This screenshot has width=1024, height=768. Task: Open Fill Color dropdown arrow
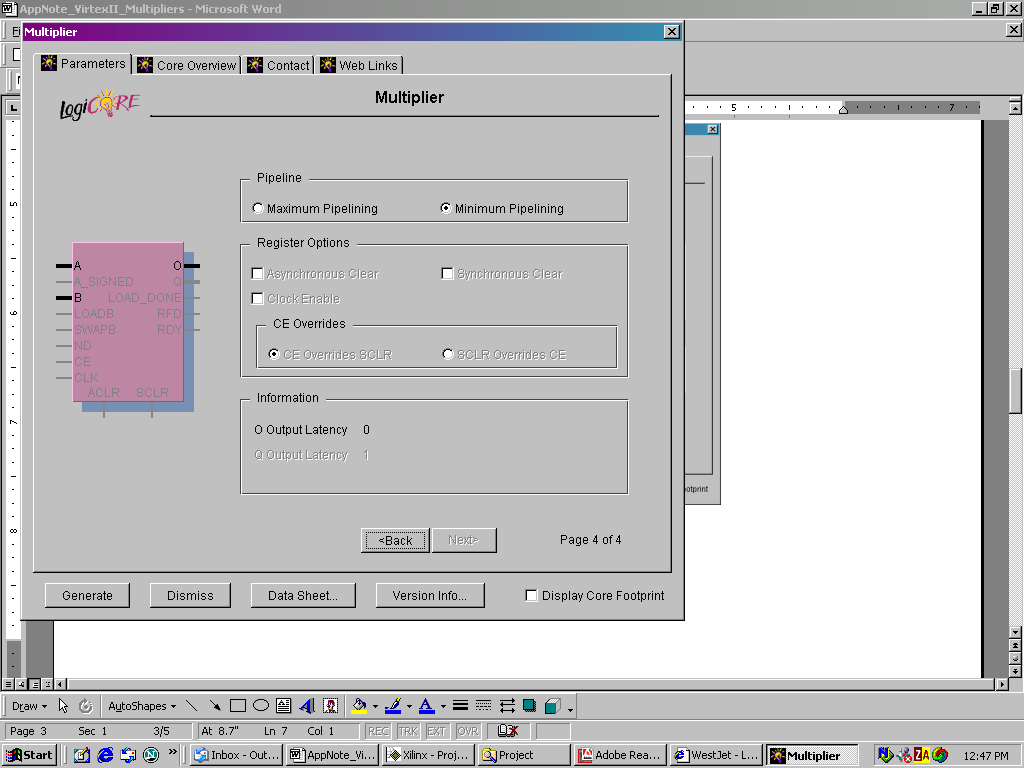[x=375, y=706]
